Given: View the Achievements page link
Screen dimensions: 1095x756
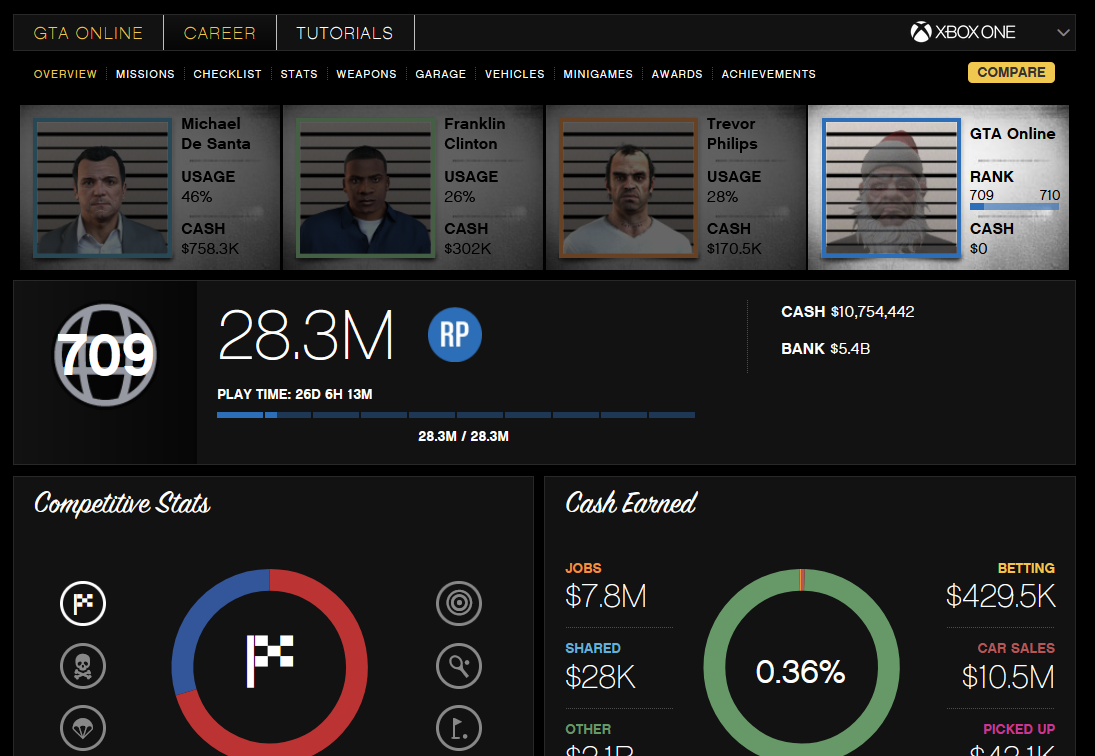Looking at the screenshot, I should [768, 74].
